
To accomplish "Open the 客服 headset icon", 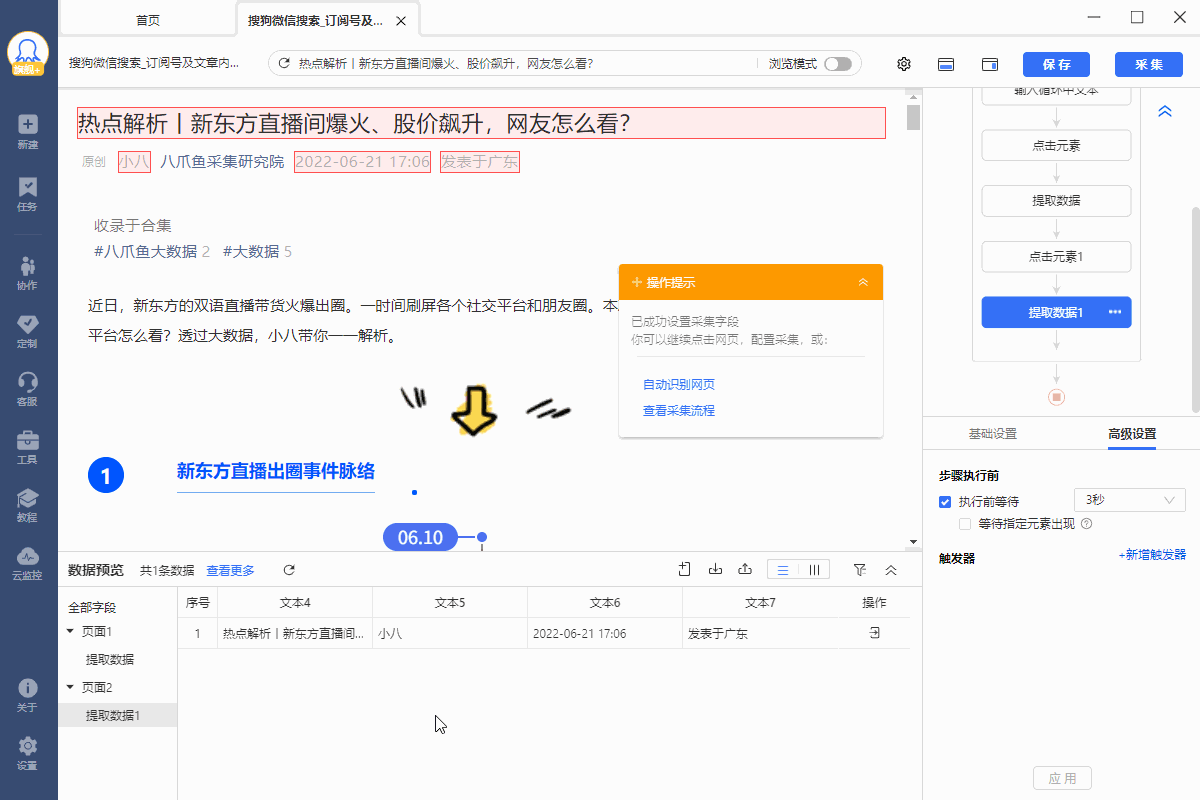I will tap(28, 389).
